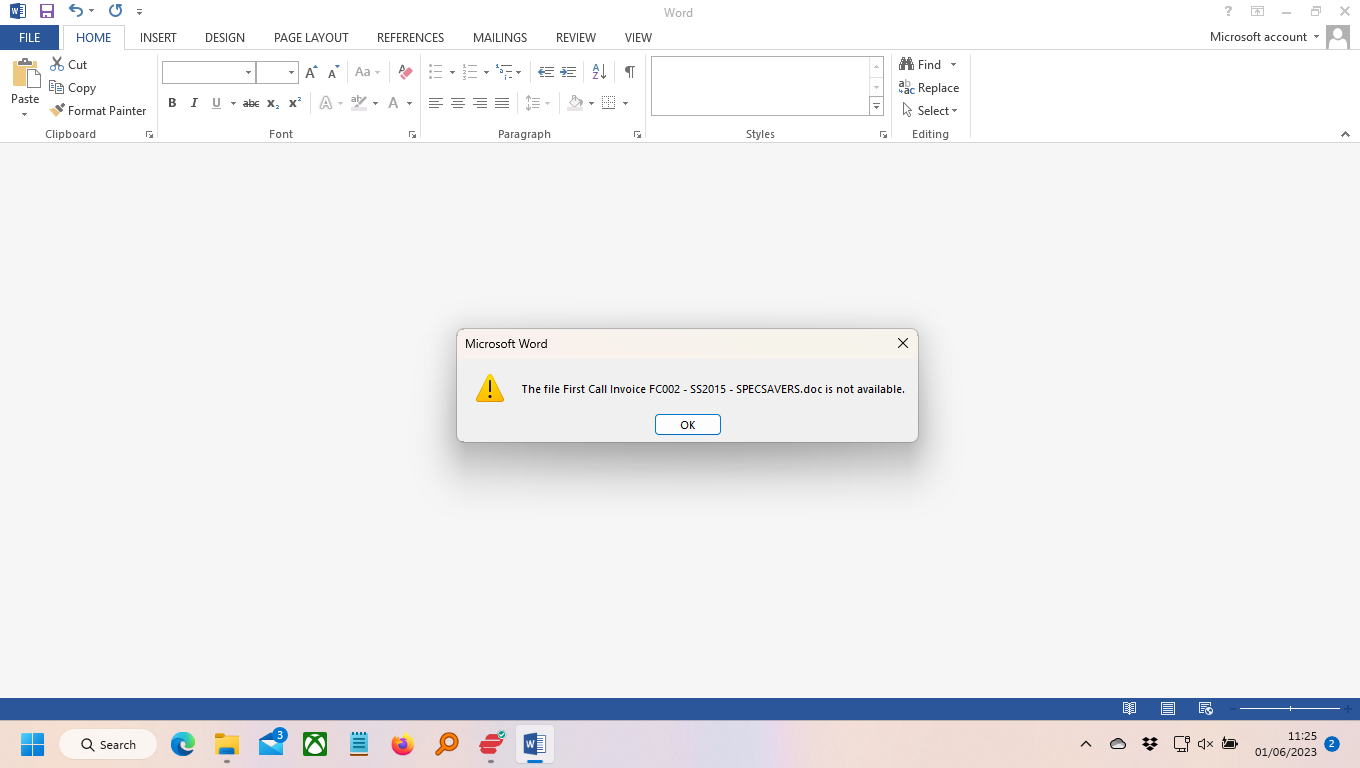
Task: Click the Cut scissors button
Action: click(x=69, y=64)
